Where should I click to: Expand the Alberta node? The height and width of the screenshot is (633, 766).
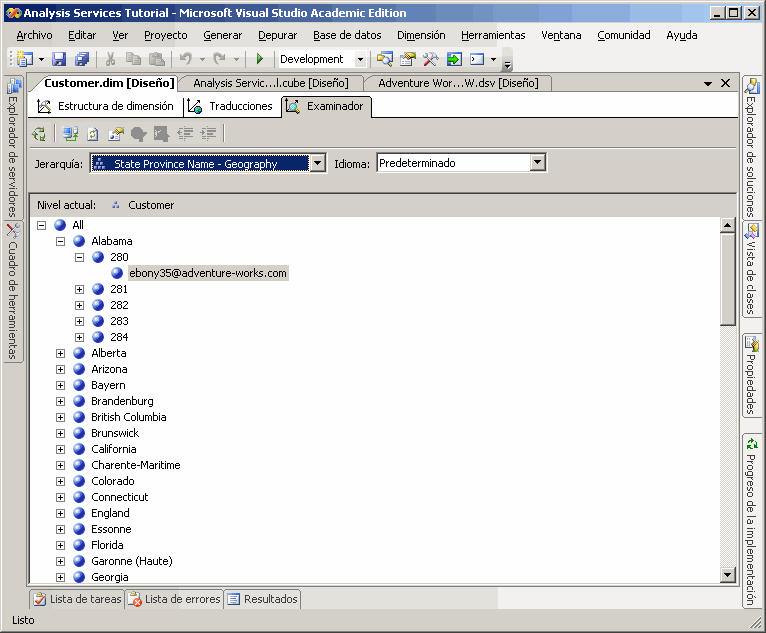(x=60, y=353)
